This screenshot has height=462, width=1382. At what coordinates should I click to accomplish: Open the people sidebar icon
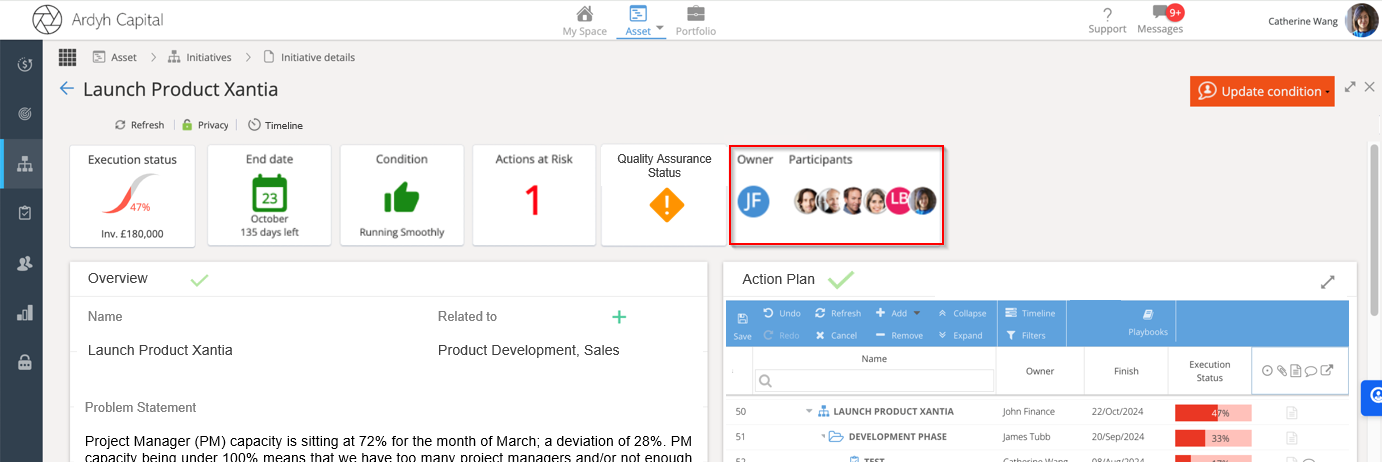24,263
